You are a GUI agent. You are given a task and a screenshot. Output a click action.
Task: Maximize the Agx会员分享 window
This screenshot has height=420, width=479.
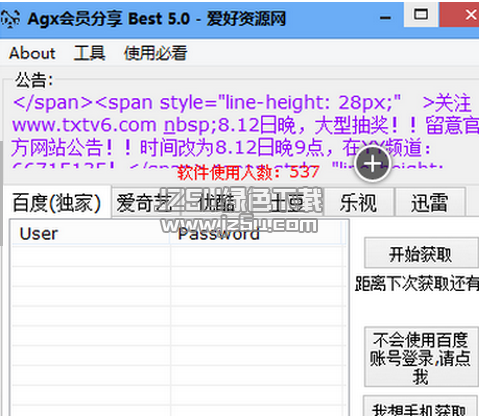click(x=421, y=15)
